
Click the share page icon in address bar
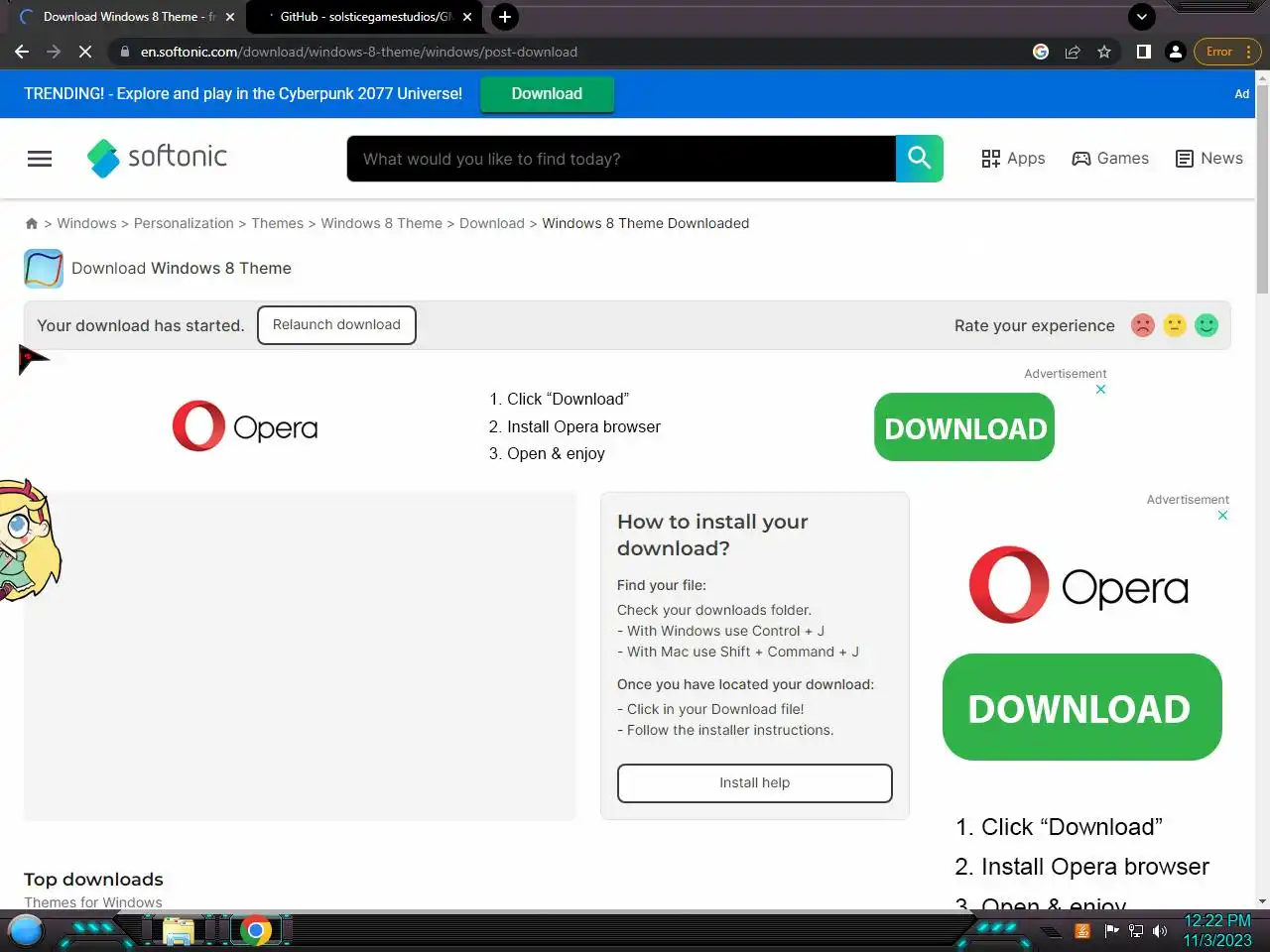tap(1073, 52)
